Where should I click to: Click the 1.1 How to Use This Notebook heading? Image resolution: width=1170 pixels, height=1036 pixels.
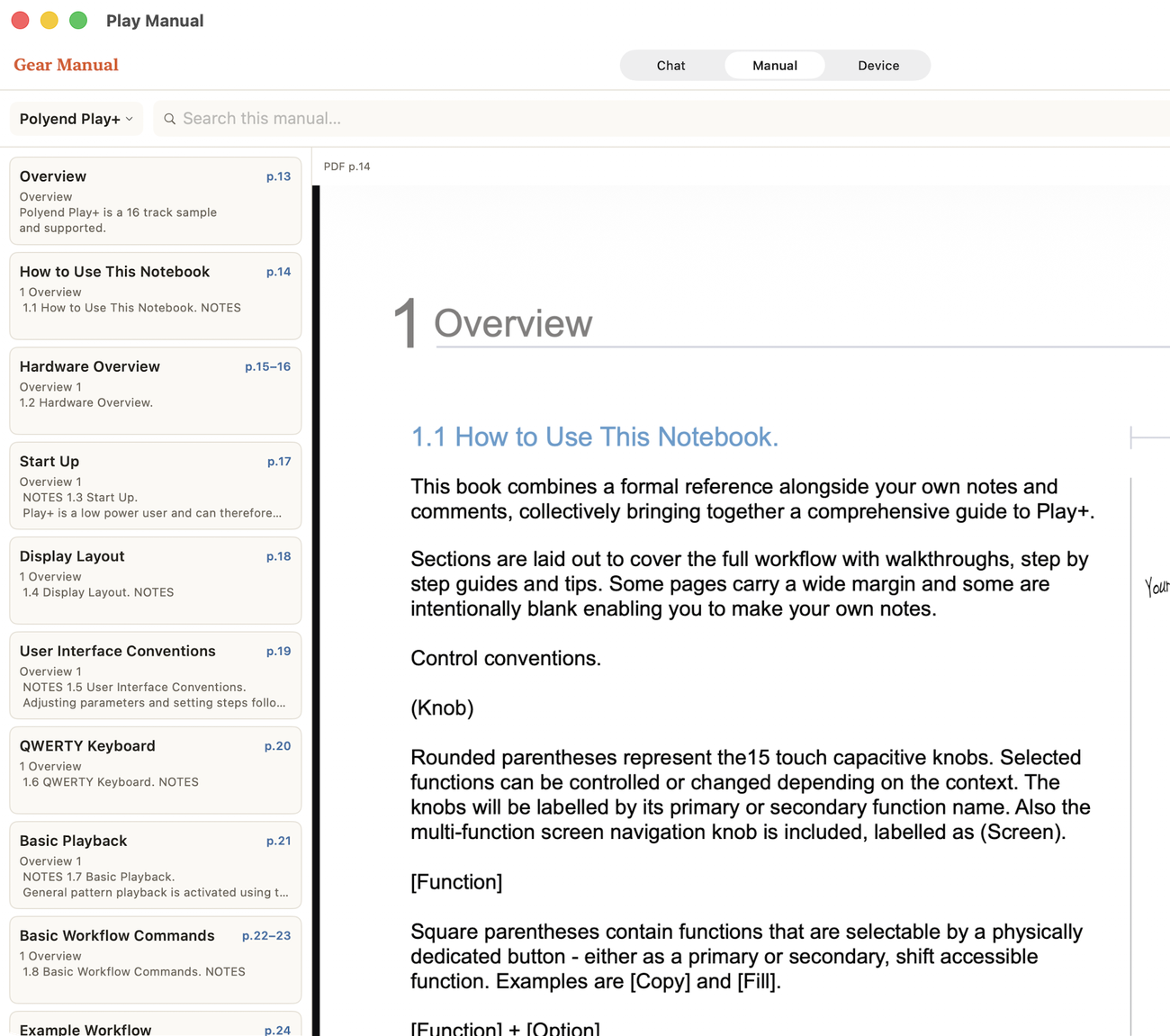(x=594, y=437)
